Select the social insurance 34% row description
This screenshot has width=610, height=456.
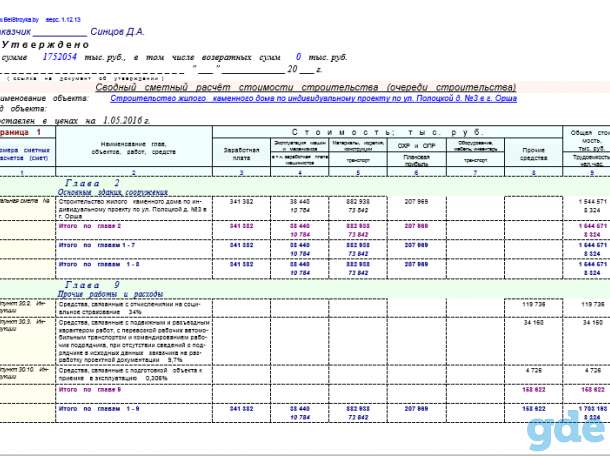[x=130, y=308]
